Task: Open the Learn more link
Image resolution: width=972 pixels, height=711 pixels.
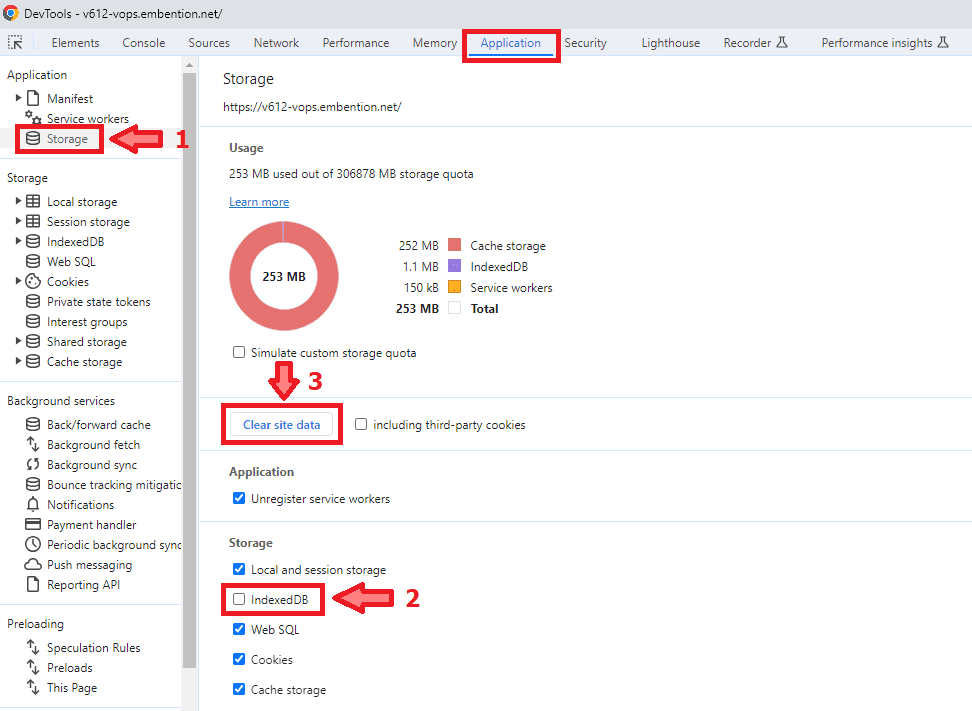Action: tap(259, 202)
